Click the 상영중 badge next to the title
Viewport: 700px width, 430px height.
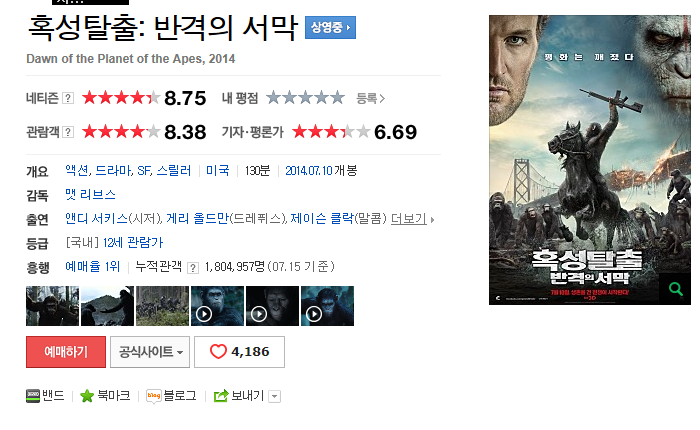point(330,28)
